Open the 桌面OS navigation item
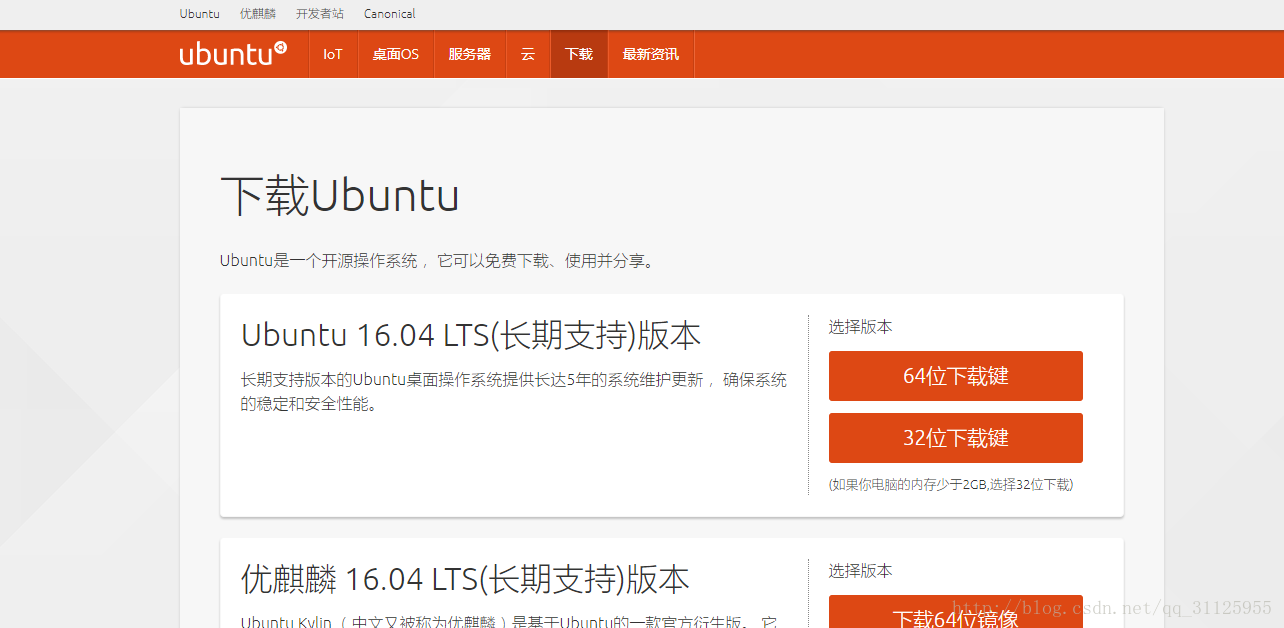 tap(396, 54)
